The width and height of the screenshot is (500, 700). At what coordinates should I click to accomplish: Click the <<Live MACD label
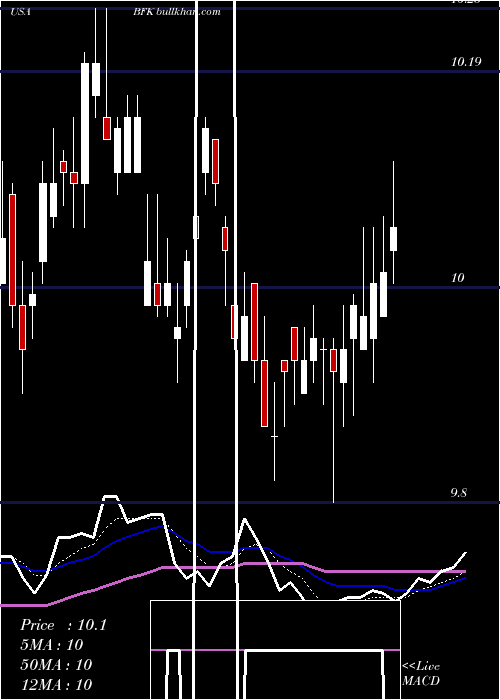point(421,673)
